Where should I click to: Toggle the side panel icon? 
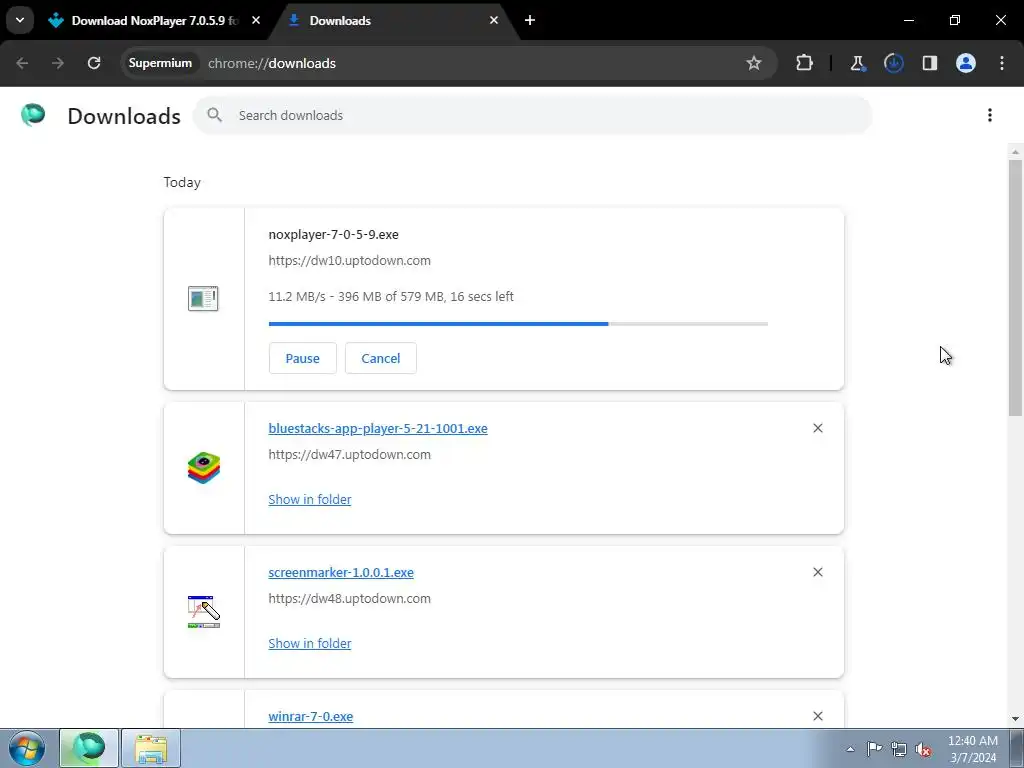(x=929, y=63)
